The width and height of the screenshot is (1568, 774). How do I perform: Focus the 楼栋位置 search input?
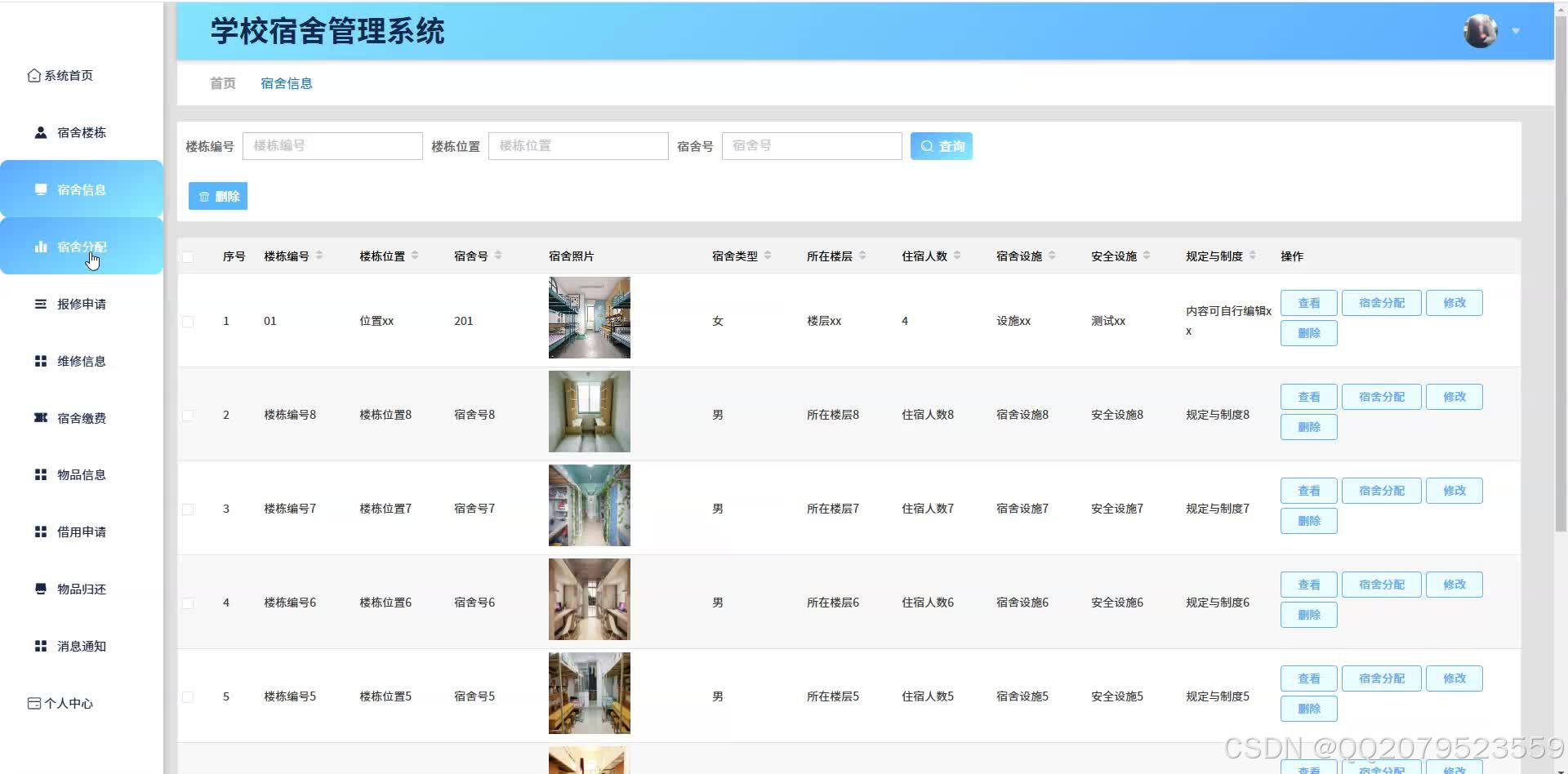578,146
